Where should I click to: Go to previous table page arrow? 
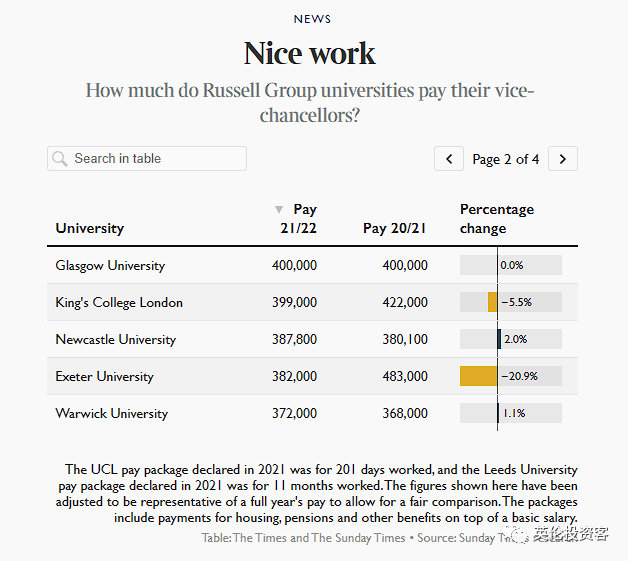pyautogui.click(x=449, y=159)
